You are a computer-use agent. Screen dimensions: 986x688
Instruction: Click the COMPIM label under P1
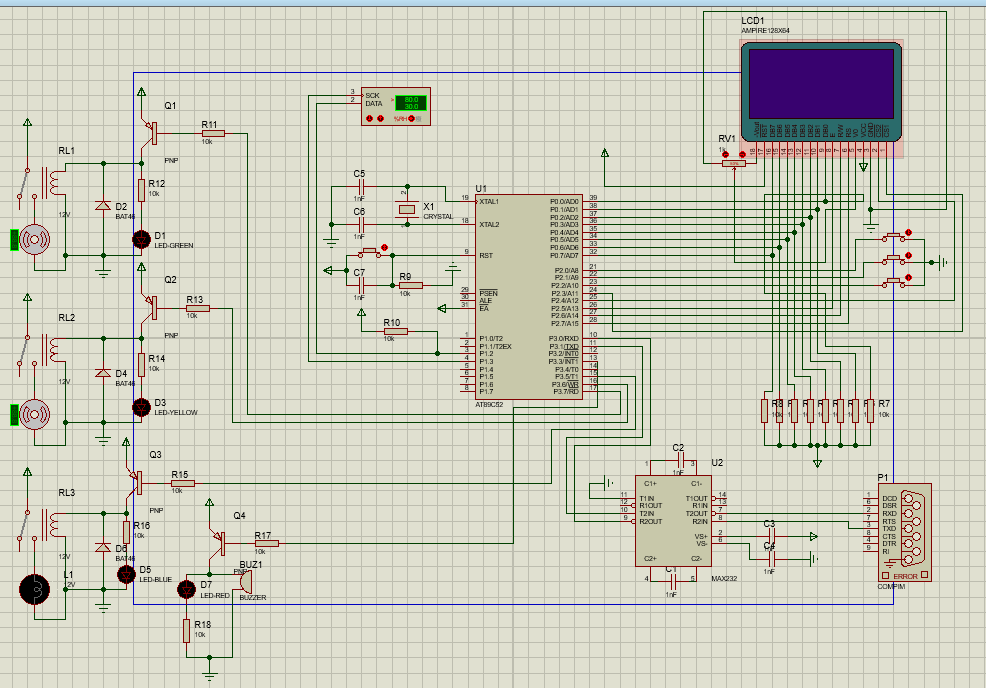click(x=892, y=586)
